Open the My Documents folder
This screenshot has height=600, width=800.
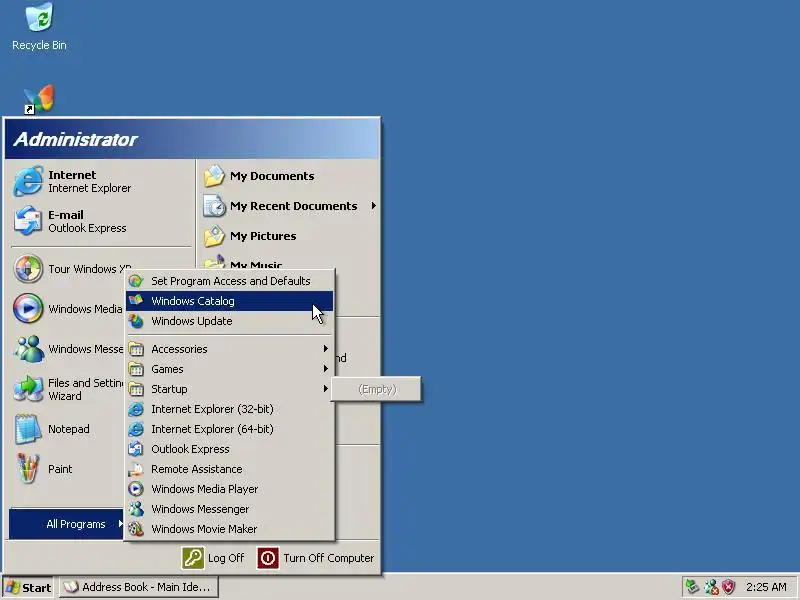(x=259, y=176)
